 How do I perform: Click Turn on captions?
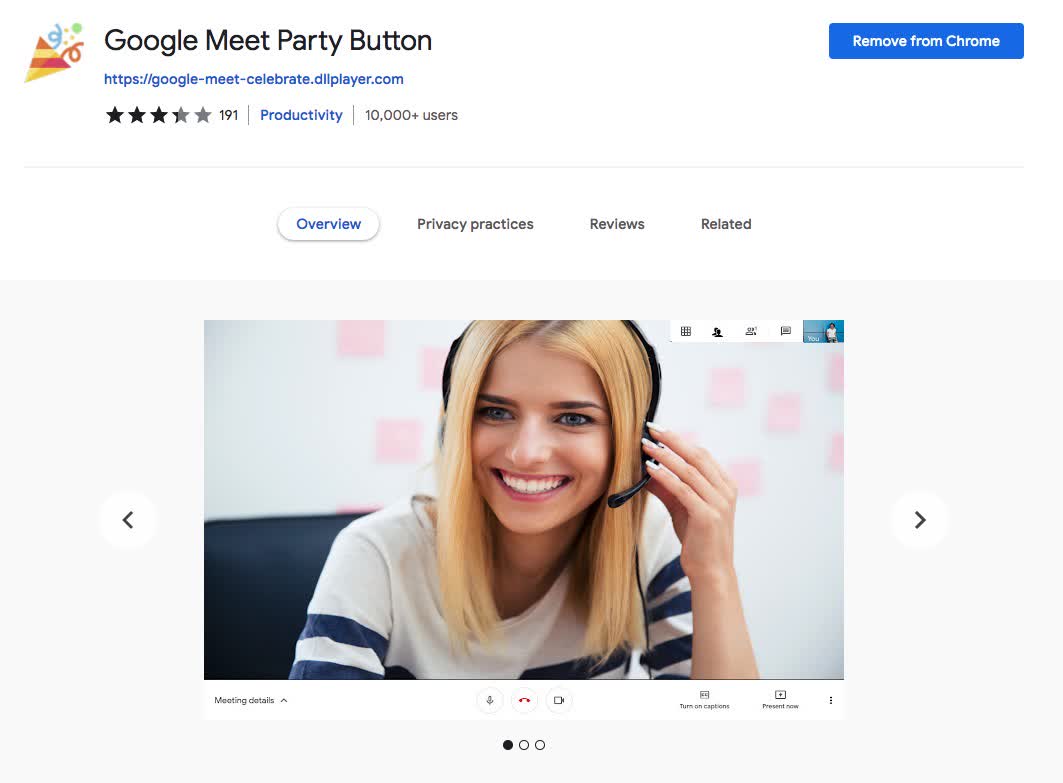click(704, 700)
